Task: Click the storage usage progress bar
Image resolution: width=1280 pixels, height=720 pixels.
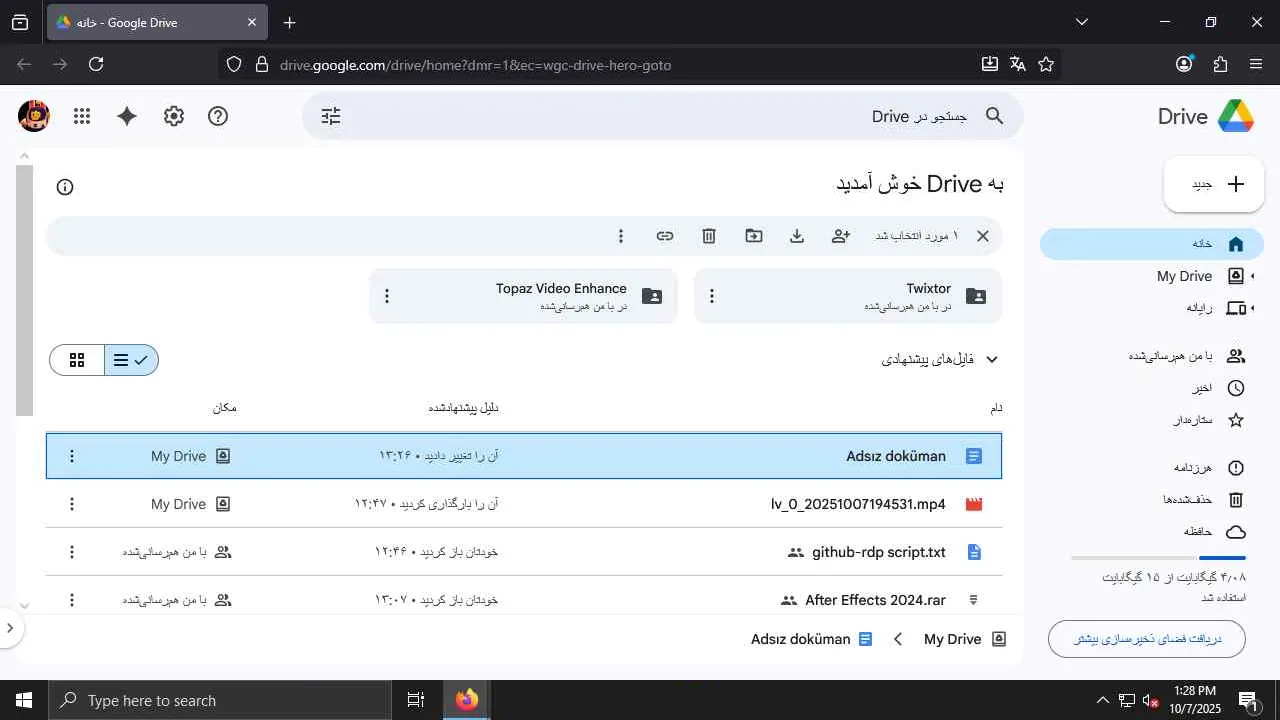Action: coord(1158,557)
